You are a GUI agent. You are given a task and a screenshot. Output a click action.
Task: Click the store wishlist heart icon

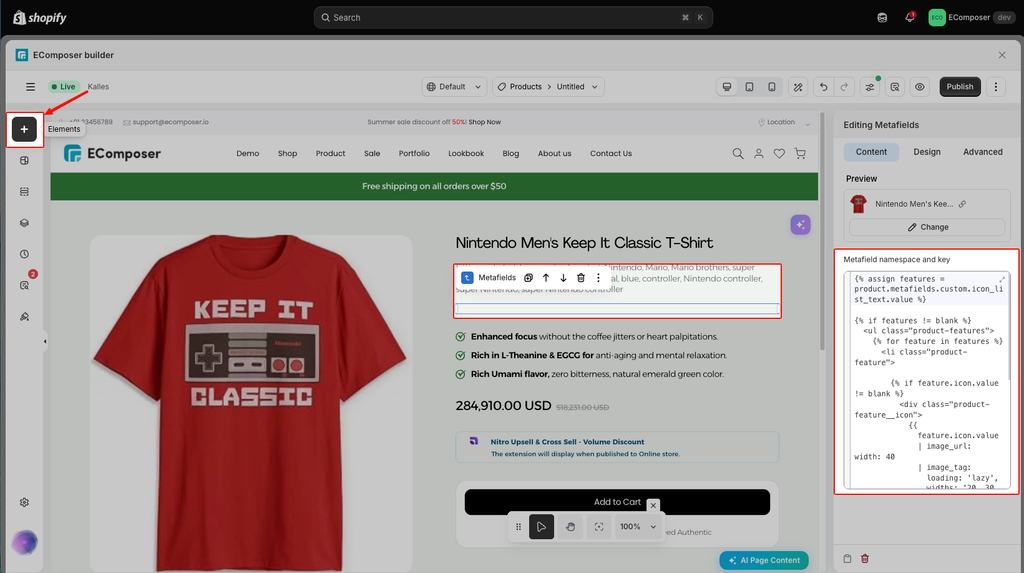point(779,154)
